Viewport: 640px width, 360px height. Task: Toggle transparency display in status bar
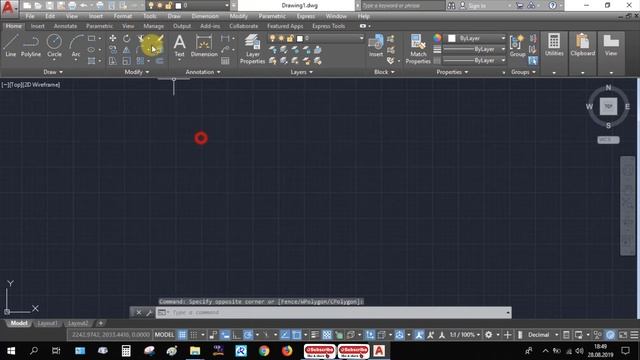(x=327, y=335)
